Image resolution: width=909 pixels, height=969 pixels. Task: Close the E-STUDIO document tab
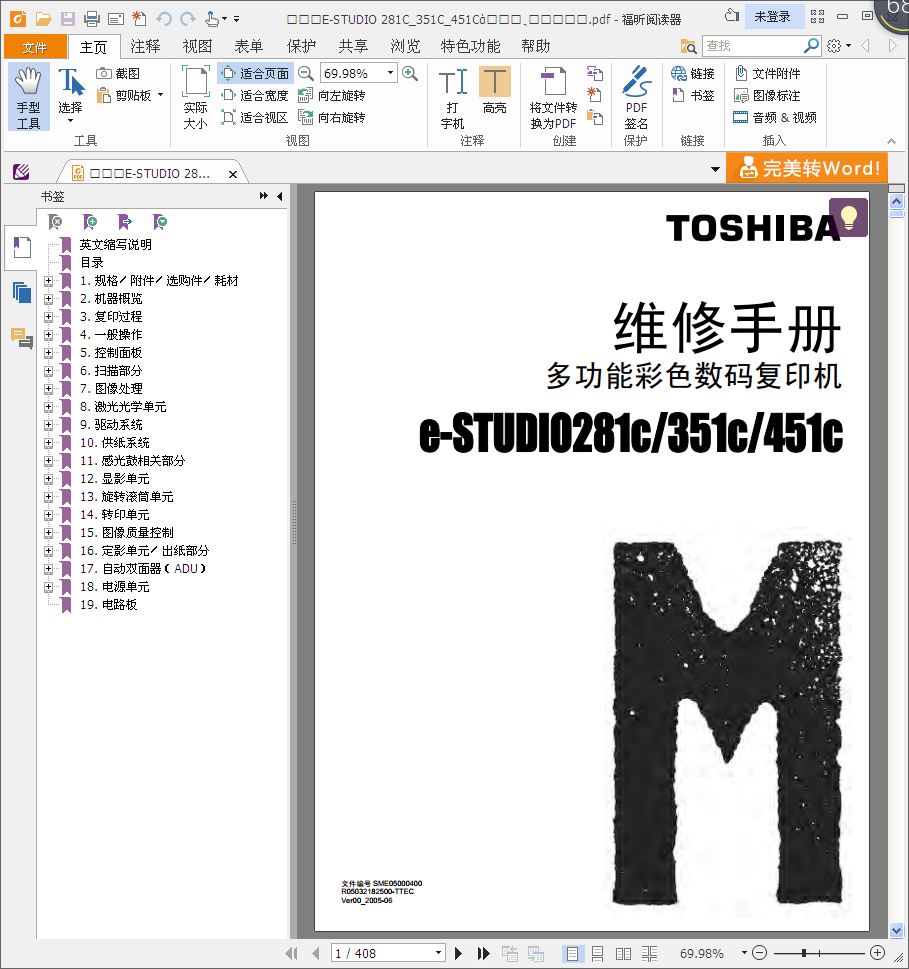coord(233,174)
